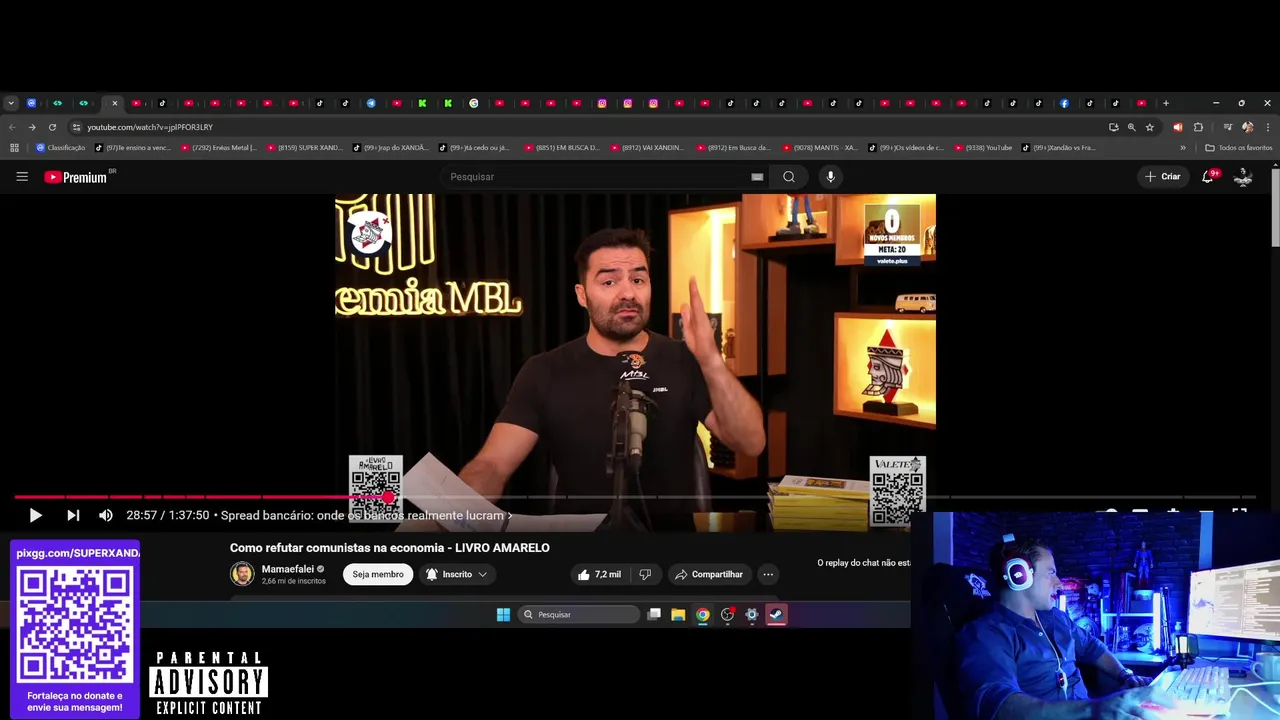Open the Chrome three-dot menu

pyautogui.click(x=1268, y=127)
